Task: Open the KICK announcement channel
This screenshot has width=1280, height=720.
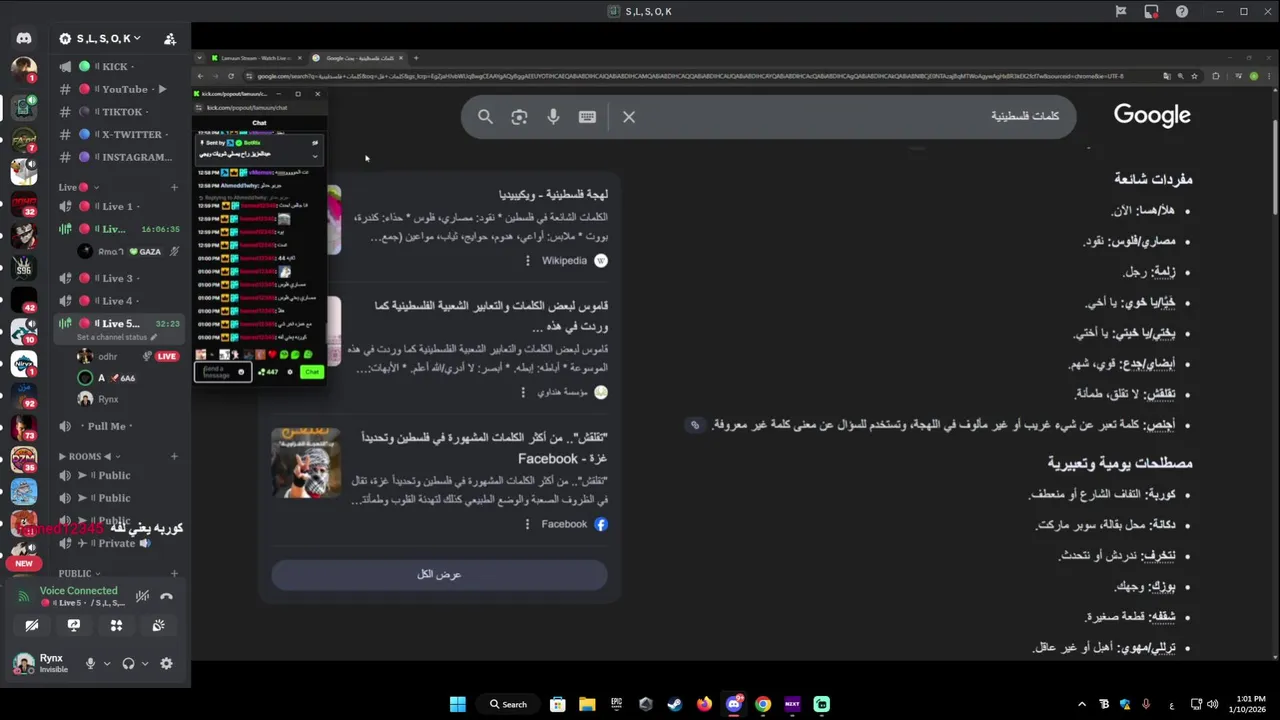Action: [x=115, y=67]
